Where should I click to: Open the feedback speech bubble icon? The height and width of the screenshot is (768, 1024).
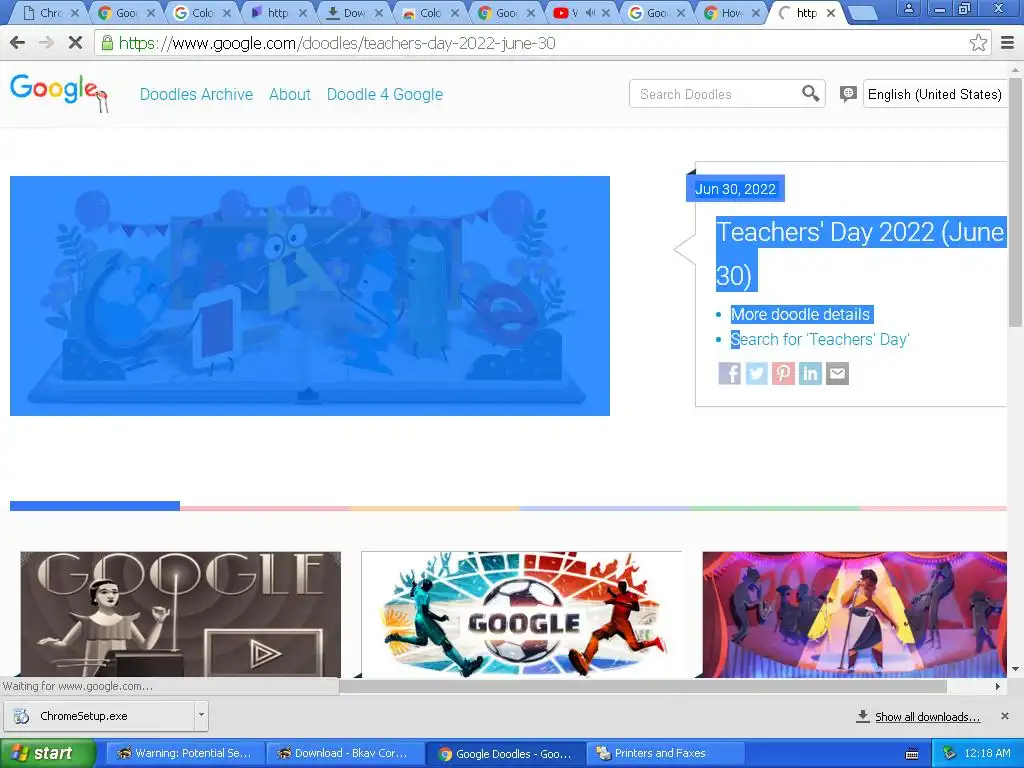848,94
